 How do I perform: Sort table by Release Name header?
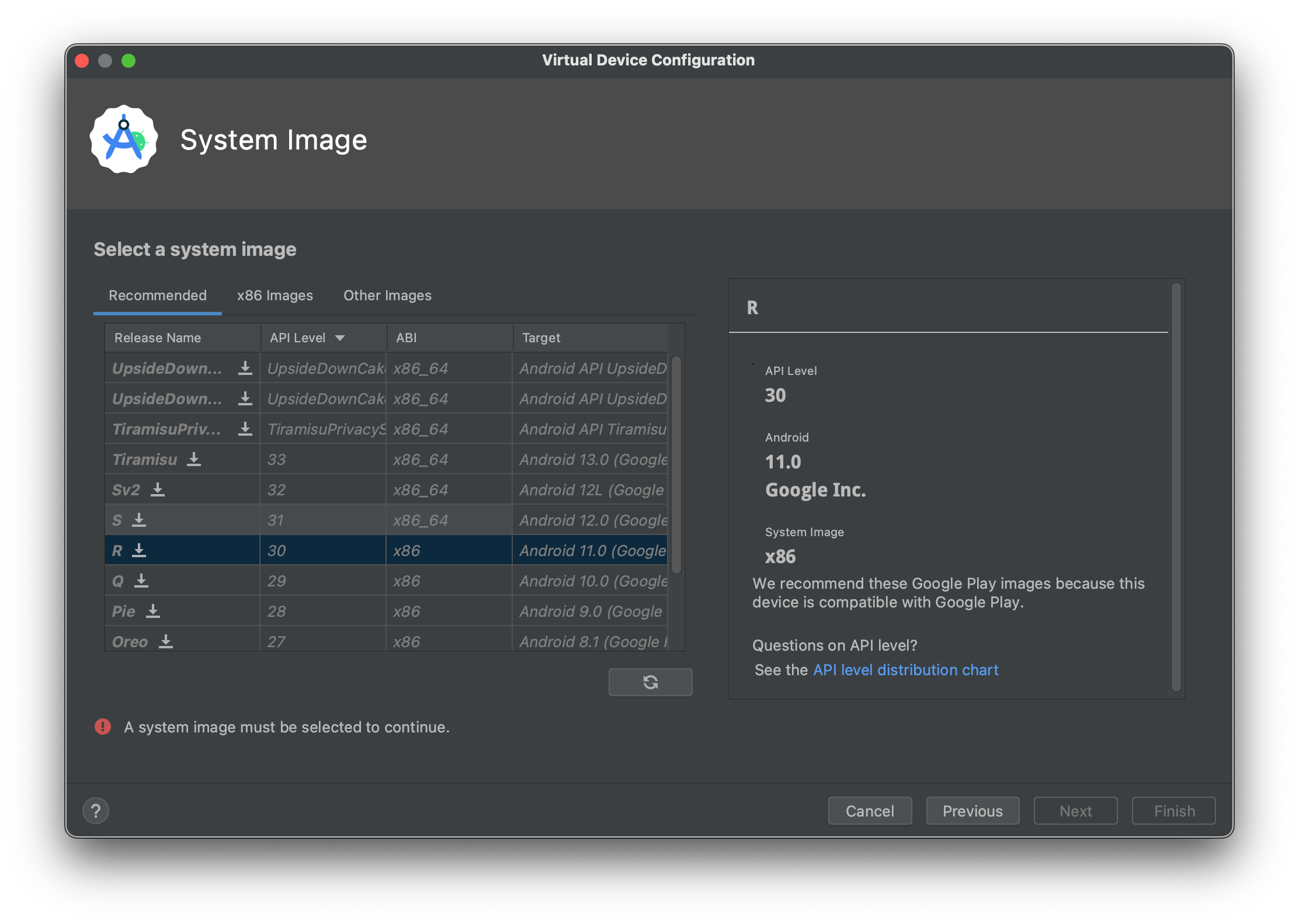(158, 338)
